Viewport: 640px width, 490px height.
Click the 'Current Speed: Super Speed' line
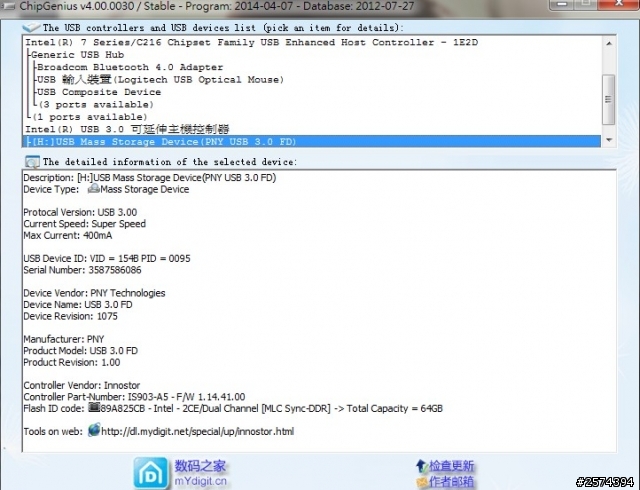84,224
